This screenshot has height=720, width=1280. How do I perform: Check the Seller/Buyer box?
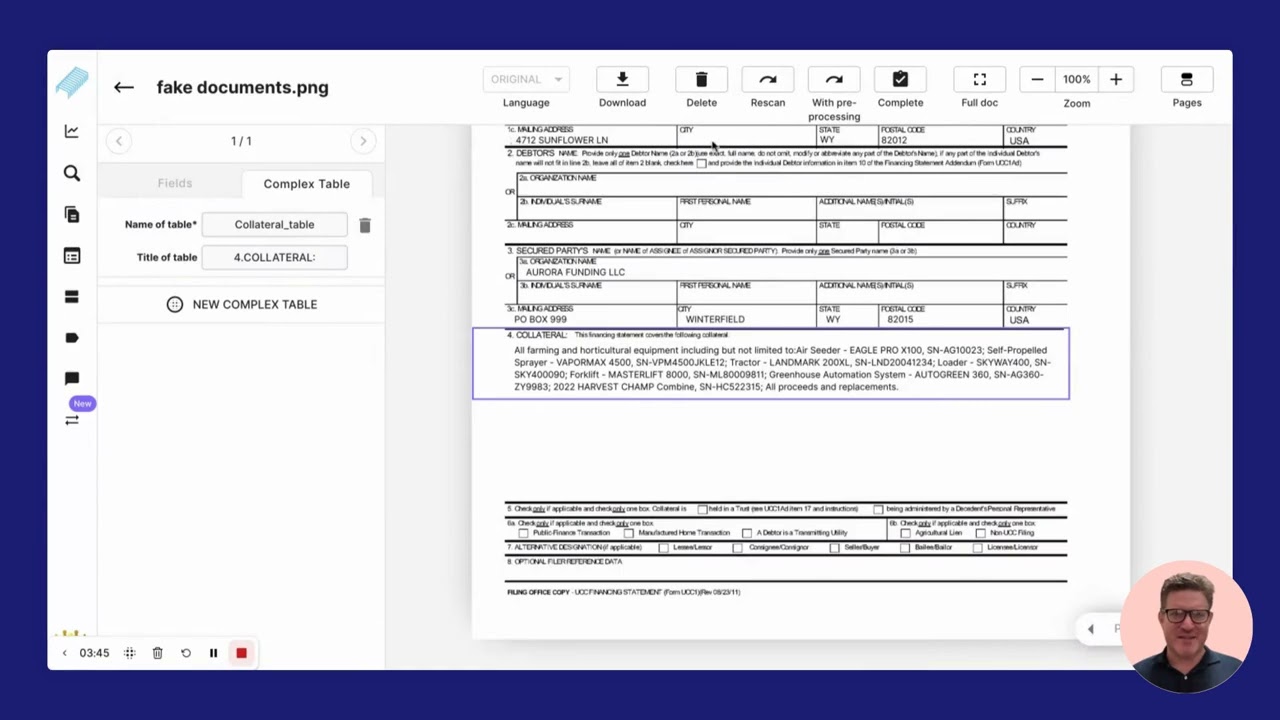click(835, 548)
